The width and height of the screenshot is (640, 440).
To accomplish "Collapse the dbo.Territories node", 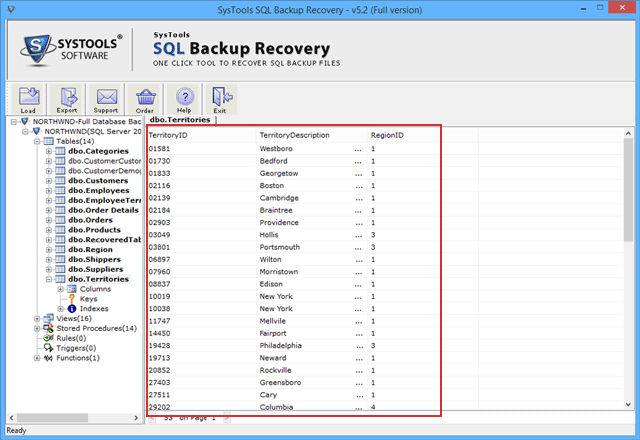I will pos(49,279).
